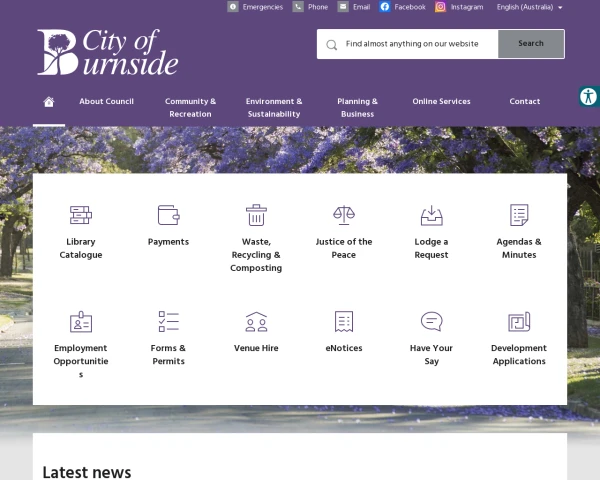Click the Lodge a Request inbox icon
The height and width of the screenshot is (480, 600).
431,215
